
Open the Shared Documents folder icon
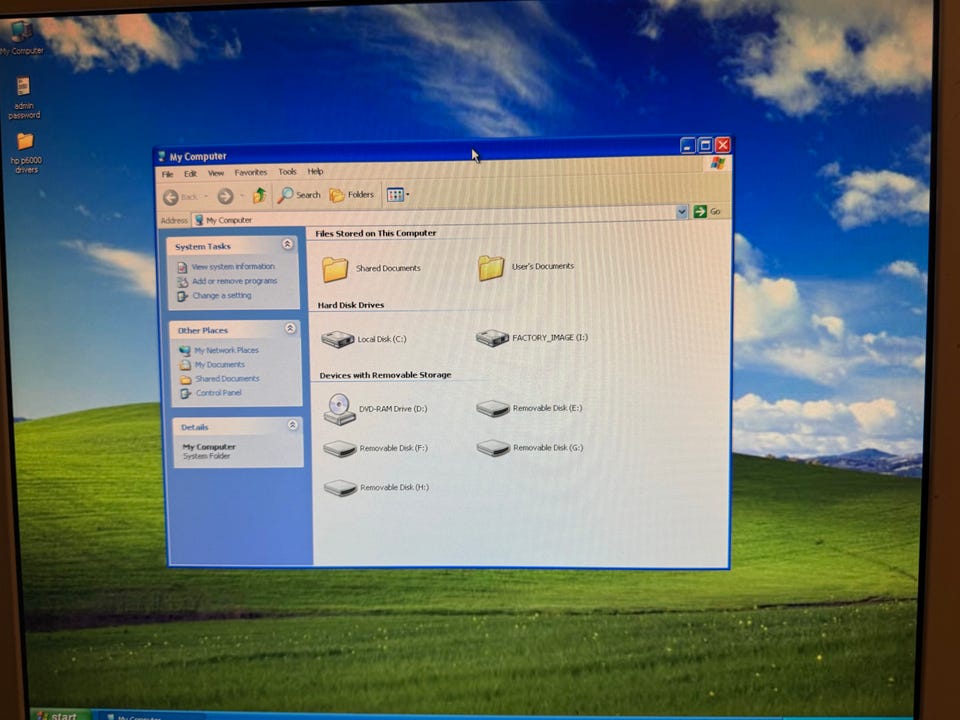pos(335,269)
